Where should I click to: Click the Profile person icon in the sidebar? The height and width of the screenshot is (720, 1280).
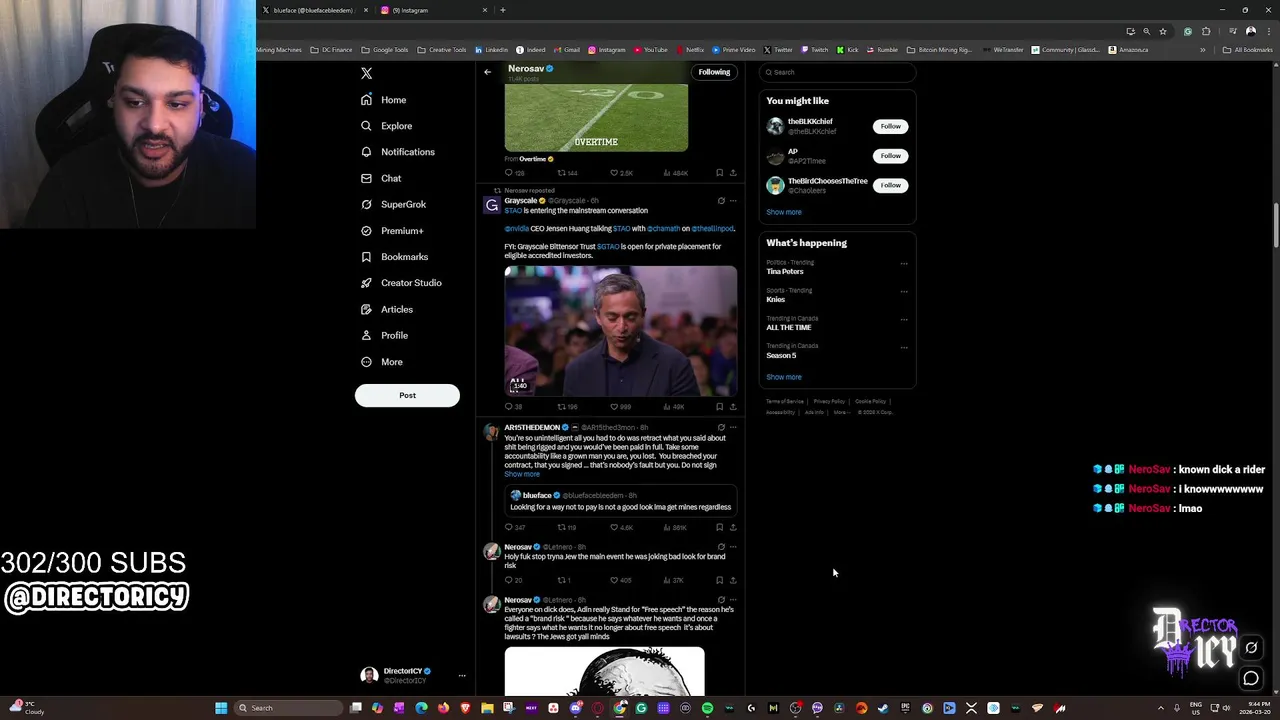click(x=366, y=335)
